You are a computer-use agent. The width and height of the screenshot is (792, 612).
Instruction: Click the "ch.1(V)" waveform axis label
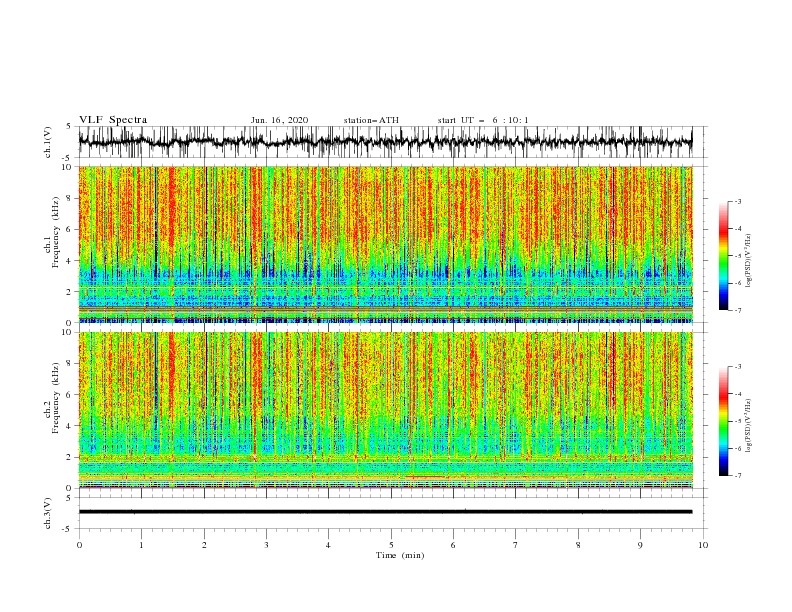coord(48,142)
